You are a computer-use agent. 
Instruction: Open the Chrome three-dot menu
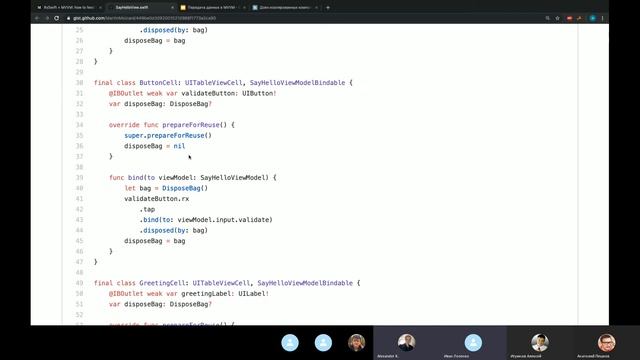tap(602, 18)
